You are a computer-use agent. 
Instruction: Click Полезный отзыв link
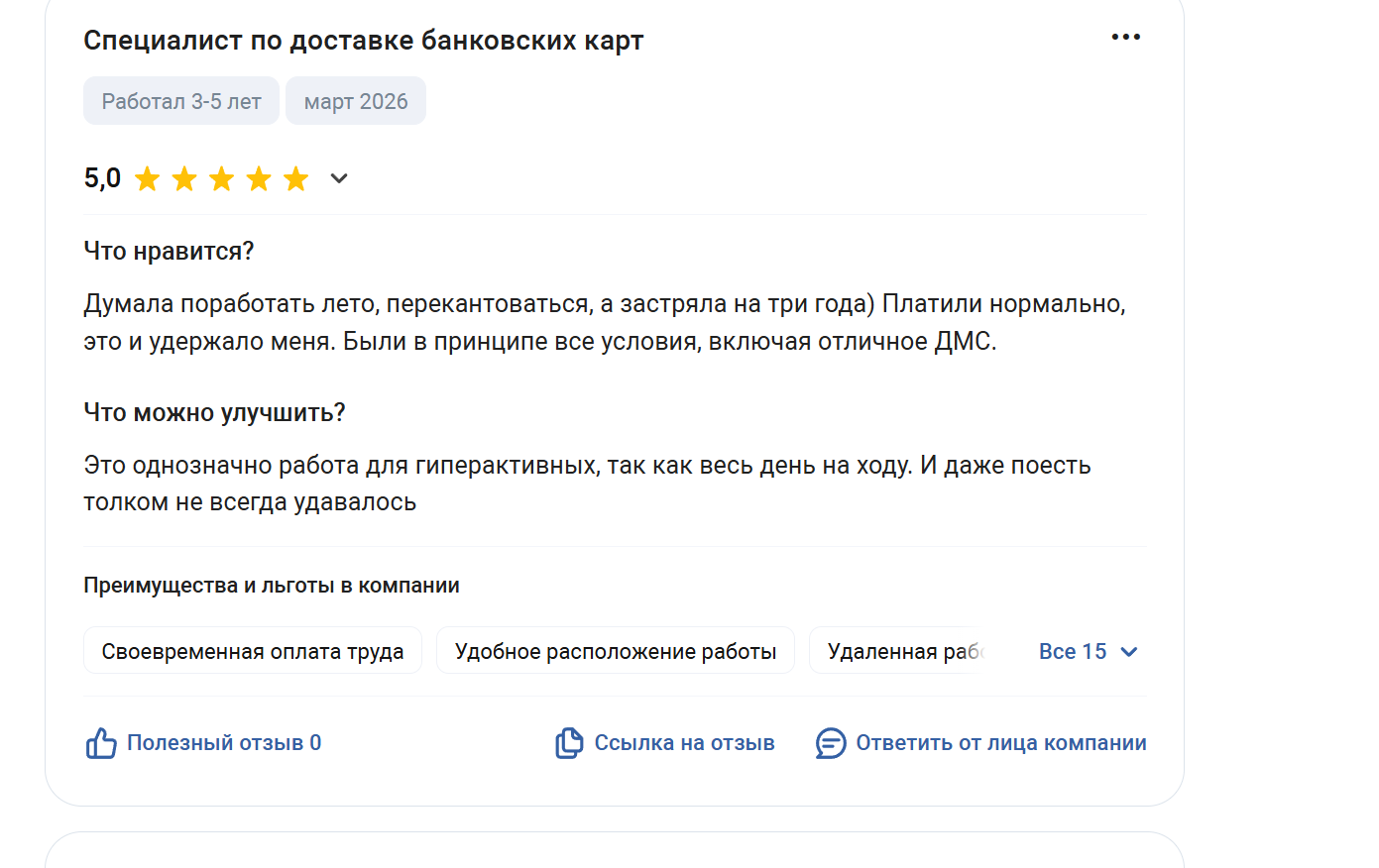tap(223, 743)
